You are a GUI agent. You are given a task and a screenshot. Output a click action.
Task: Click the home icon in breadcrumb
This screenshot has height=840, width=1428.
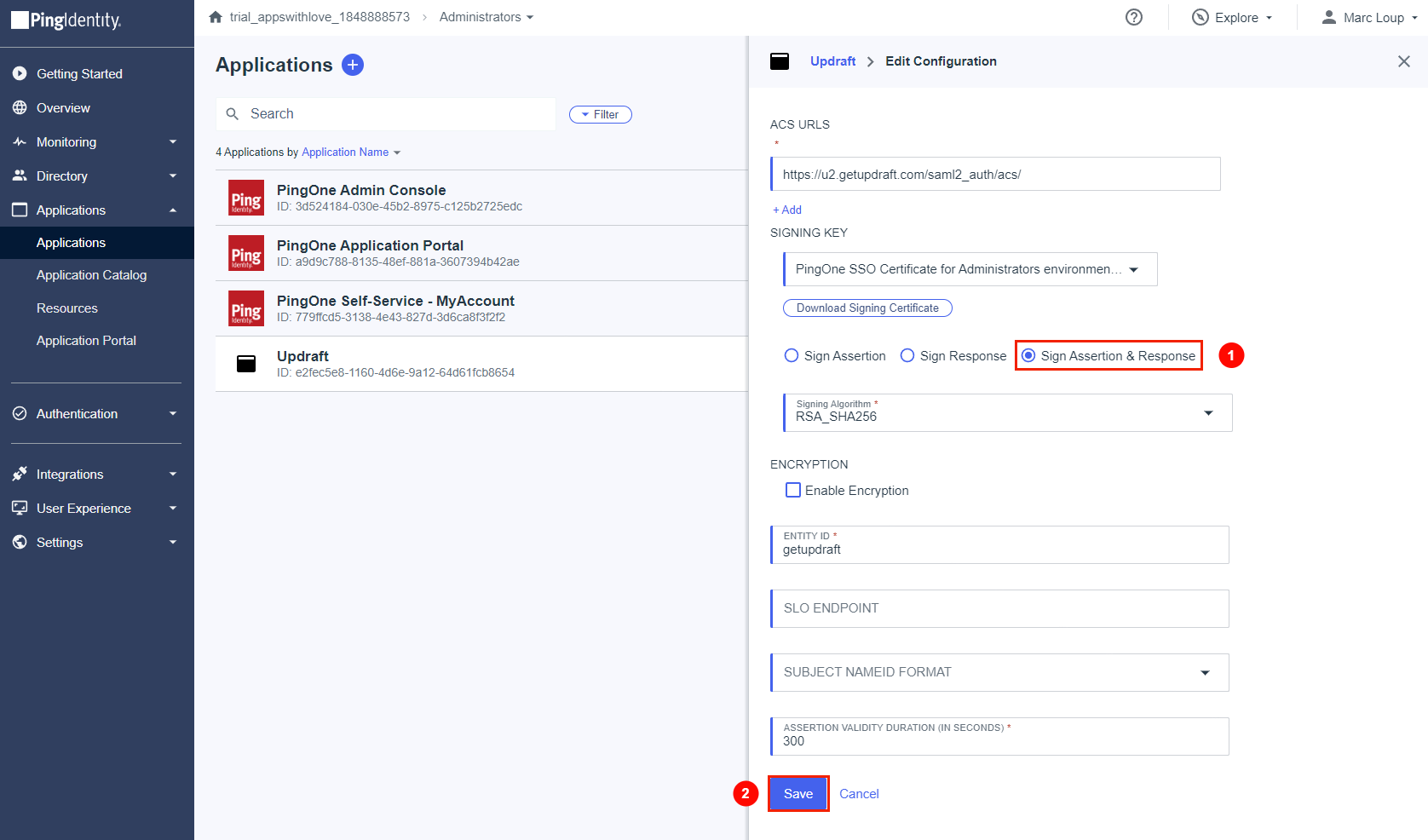[216, 17]
